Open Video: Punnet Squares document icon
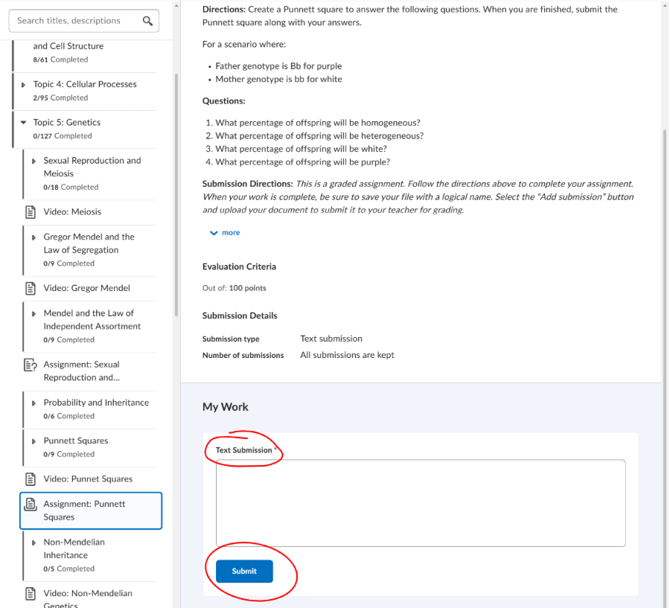This screenshot has height=608, width=670. coord(30,479)
